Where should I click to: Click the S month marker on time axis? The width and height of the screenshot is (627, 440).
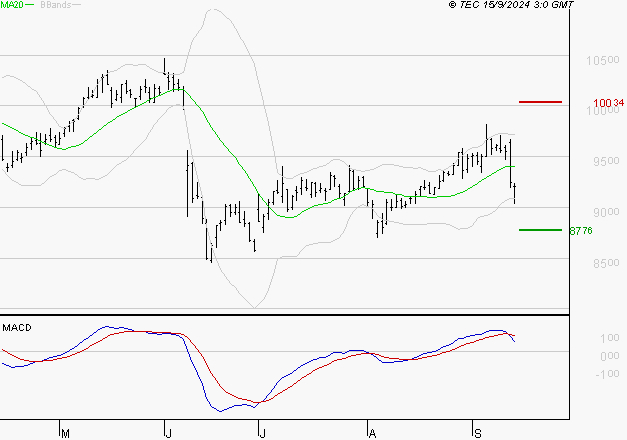point(477,434)
